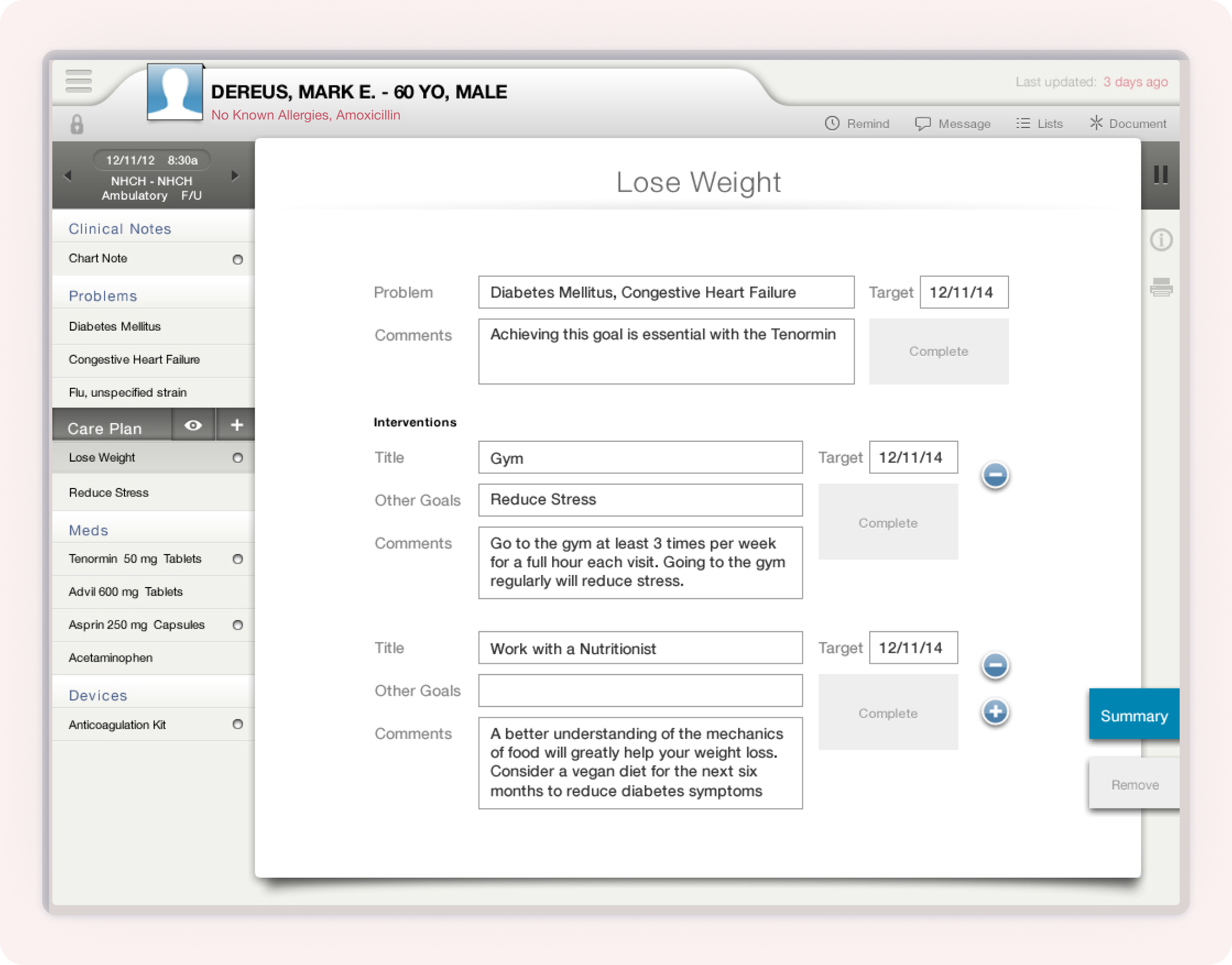The height and width of the screenshot is (965, 1232).
Task: Click the blue Summary button
Action: (1133, 715)
